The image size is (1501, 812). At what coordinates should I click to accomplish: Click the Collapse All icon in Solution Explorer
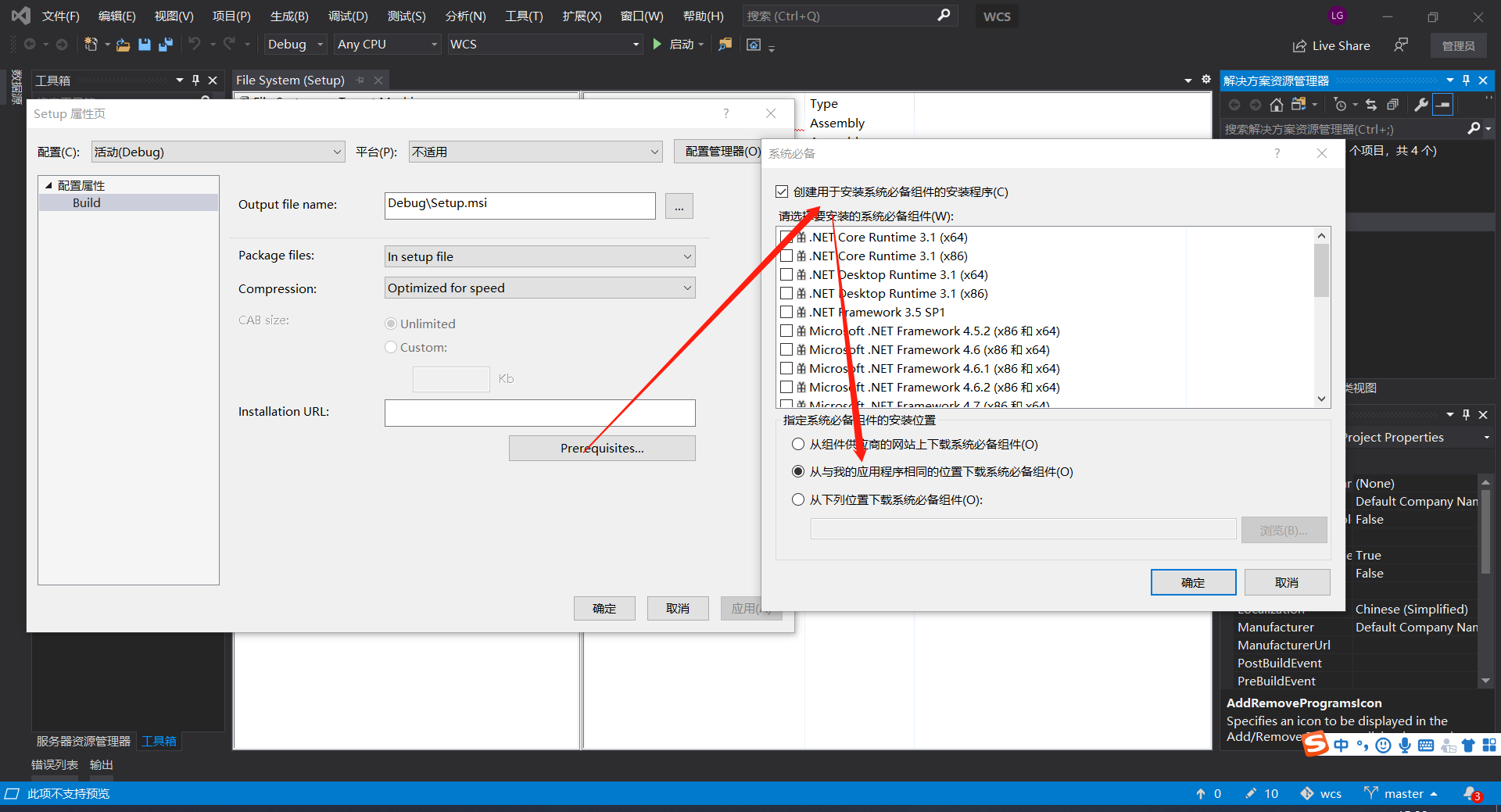point(1393,105)
